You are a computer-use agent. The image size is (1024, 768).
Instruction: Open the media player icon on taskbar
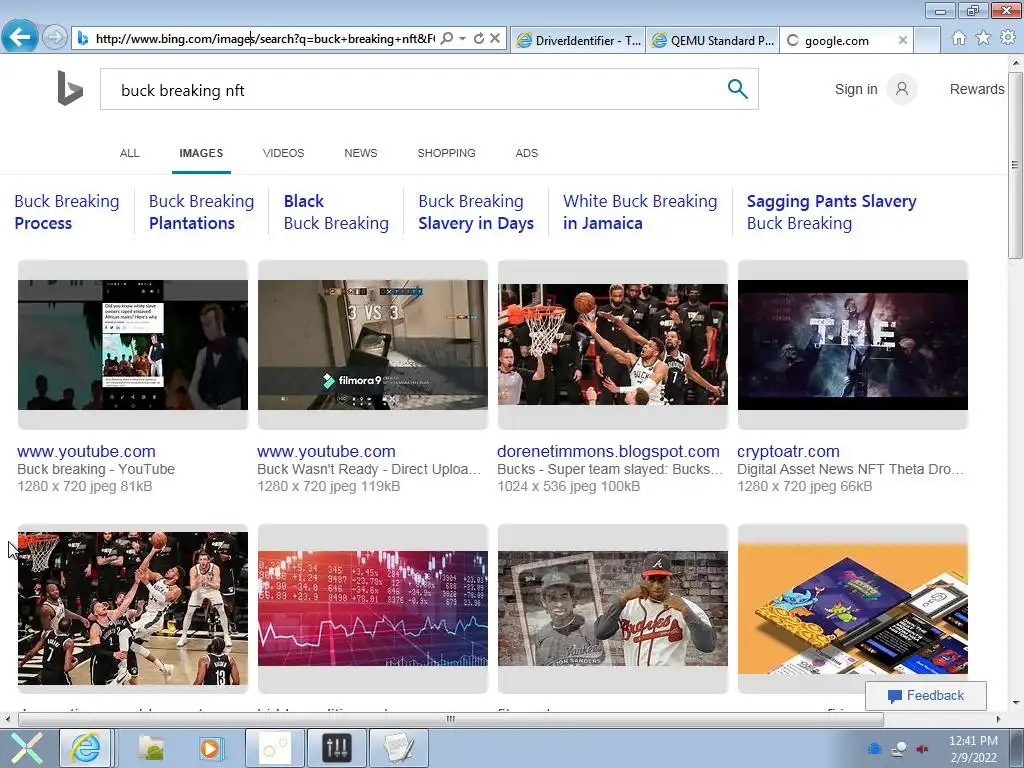[210, 748]
